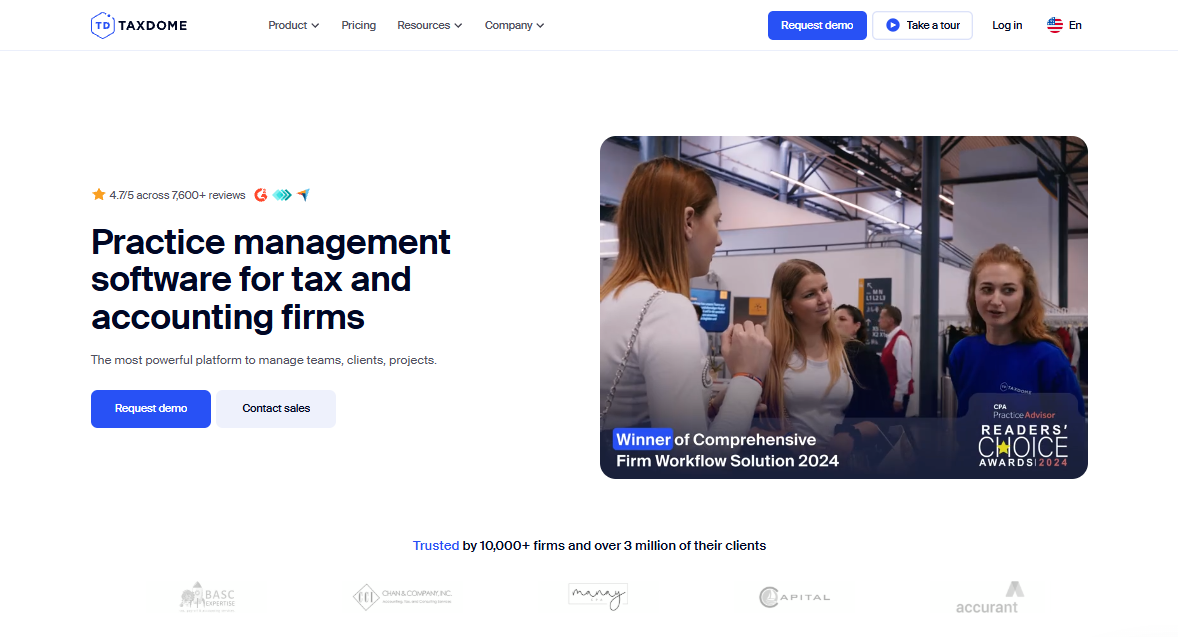This screenshot has width=1178, height=637.
Task: Click the Readers' Choice Awards 2024 badge
Action: coord(1022,435)
